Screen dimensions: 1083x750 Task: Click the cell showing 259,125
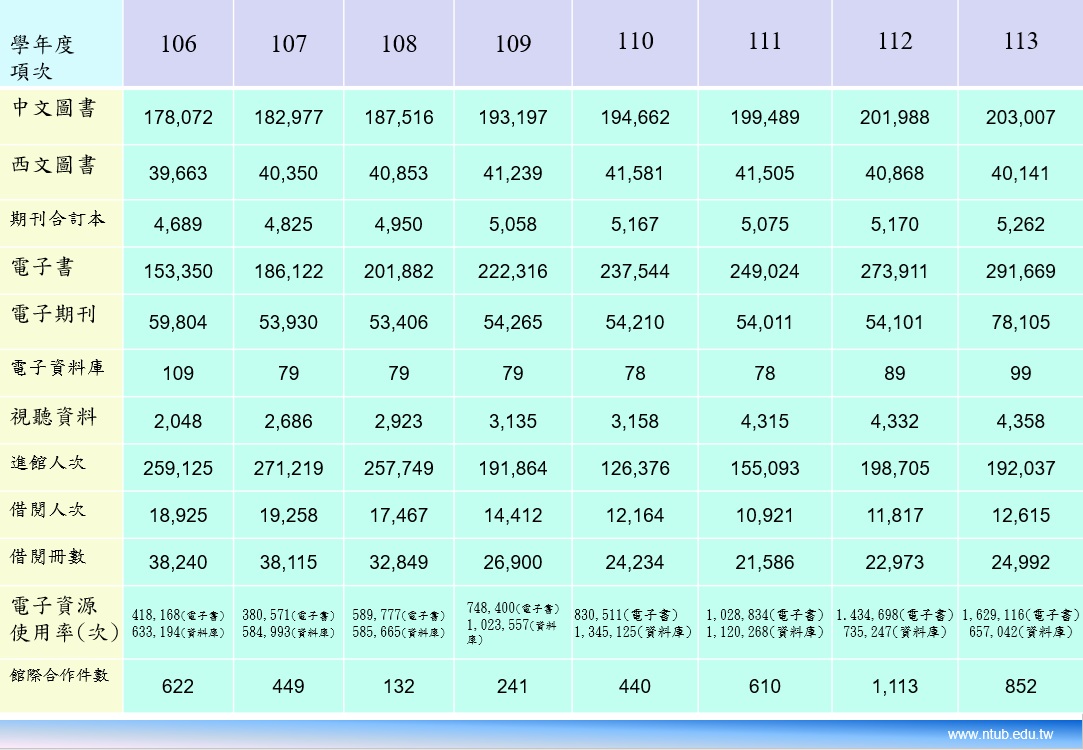coord(178,468)
